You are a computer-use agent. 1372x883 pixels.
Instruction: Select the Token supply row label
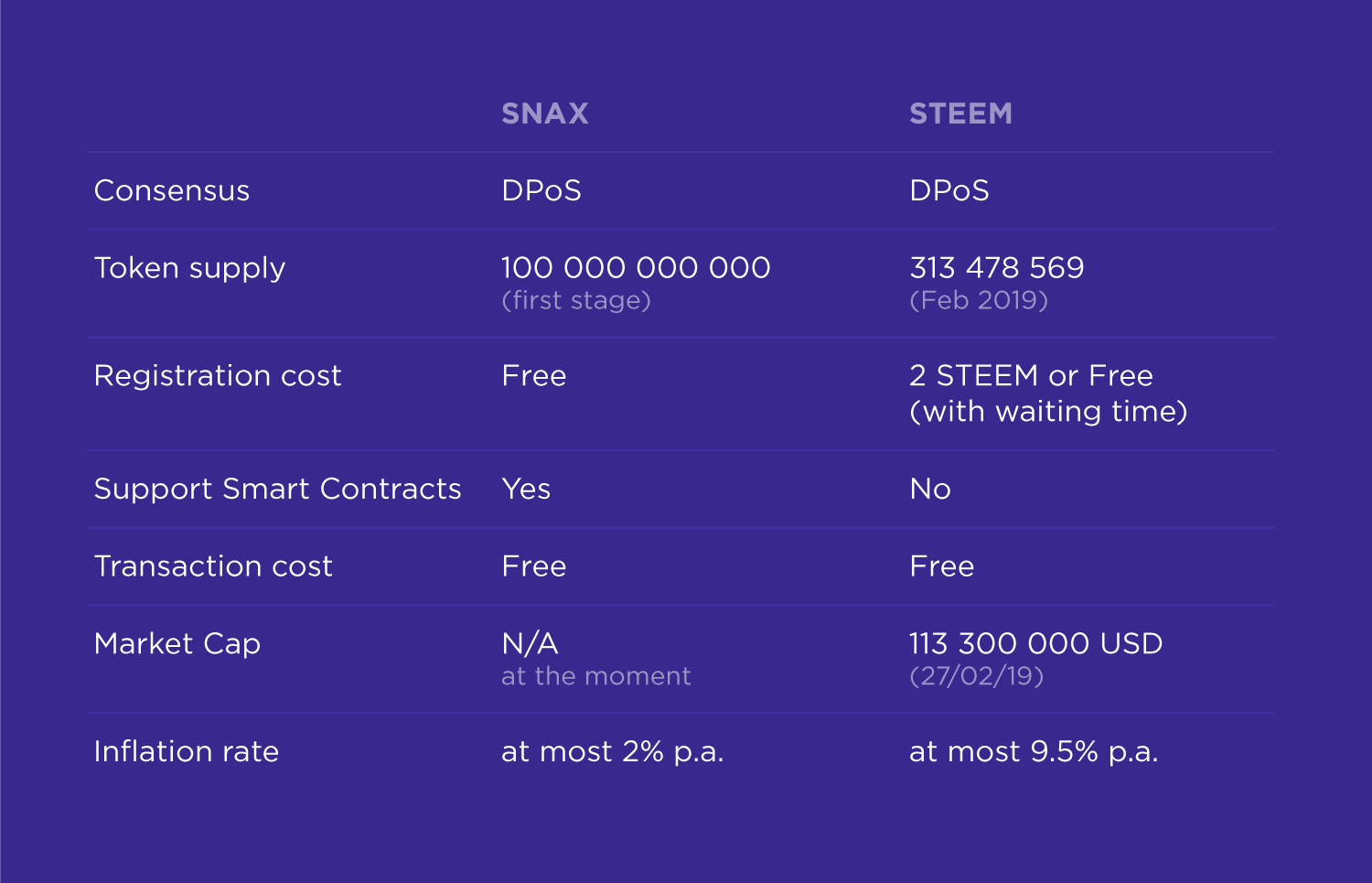tap(189, 268)
